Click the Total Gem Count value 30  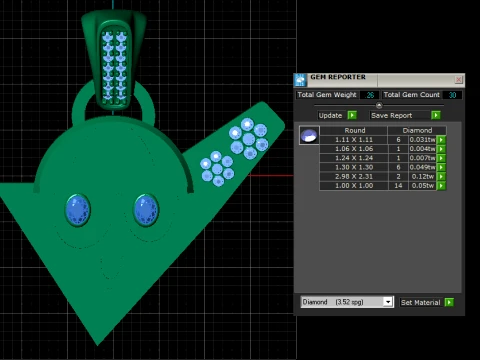pyautogui.click(x=452, y=95)
